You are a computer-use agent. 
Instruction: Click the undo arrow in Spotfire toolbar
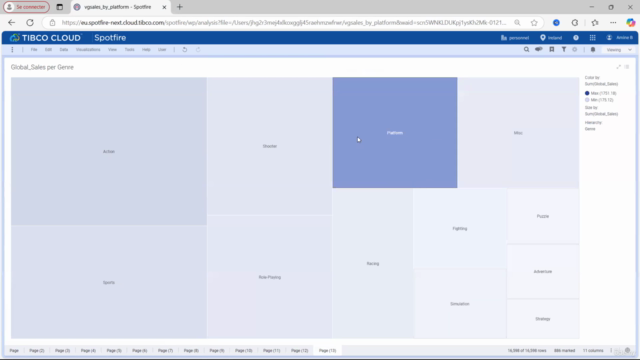(184, 49)
